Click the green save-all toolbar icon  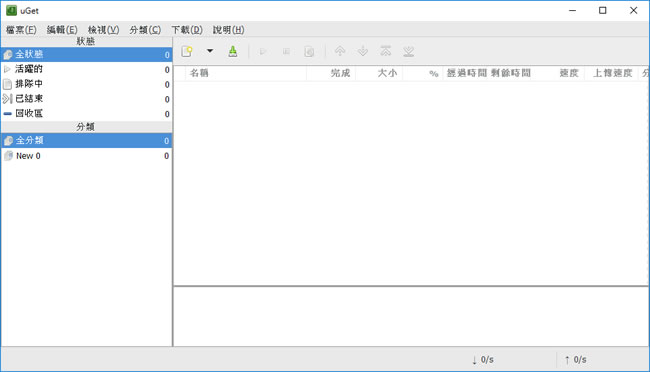233,51
